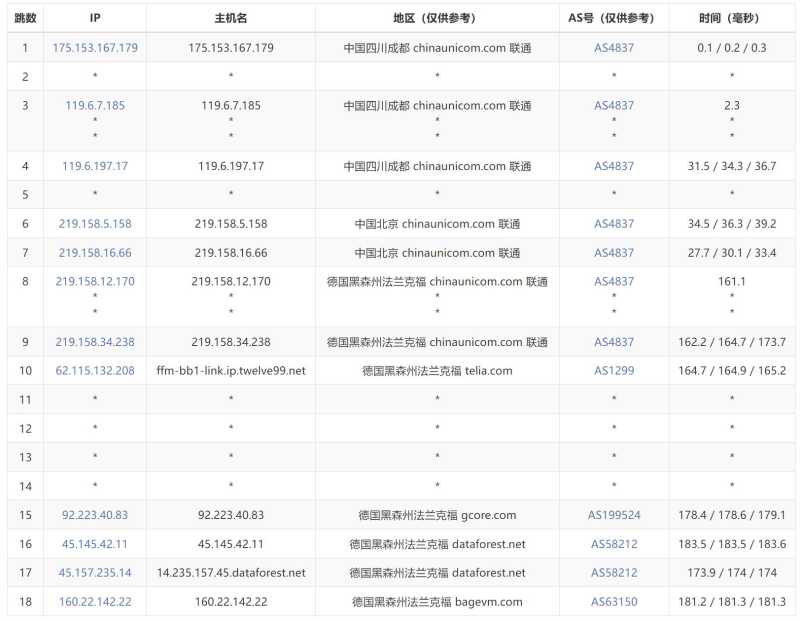Click the 219.158.16.66 IP link

[95, 253]
